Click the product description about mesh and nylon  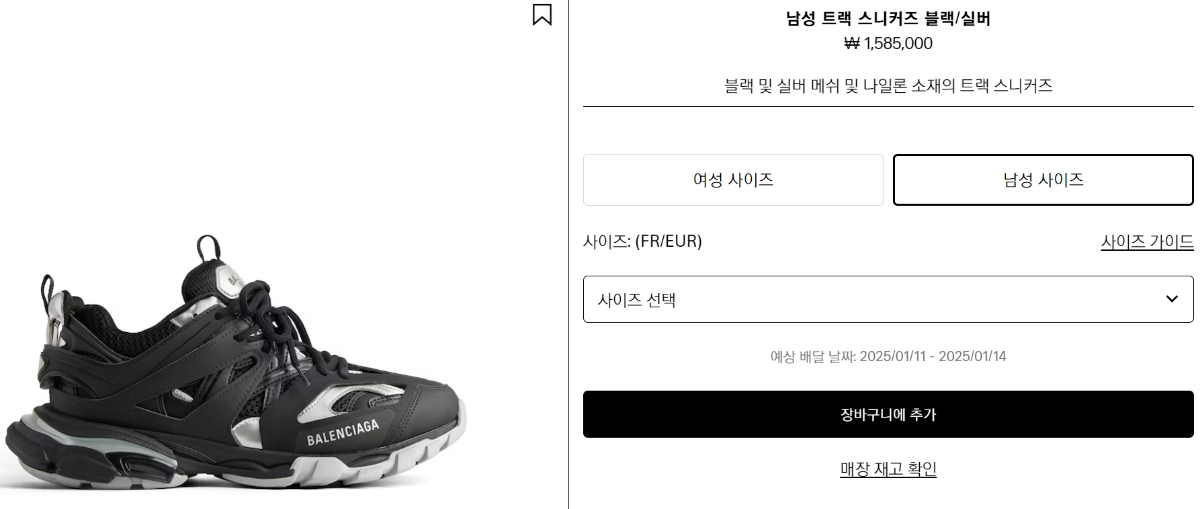888,86
